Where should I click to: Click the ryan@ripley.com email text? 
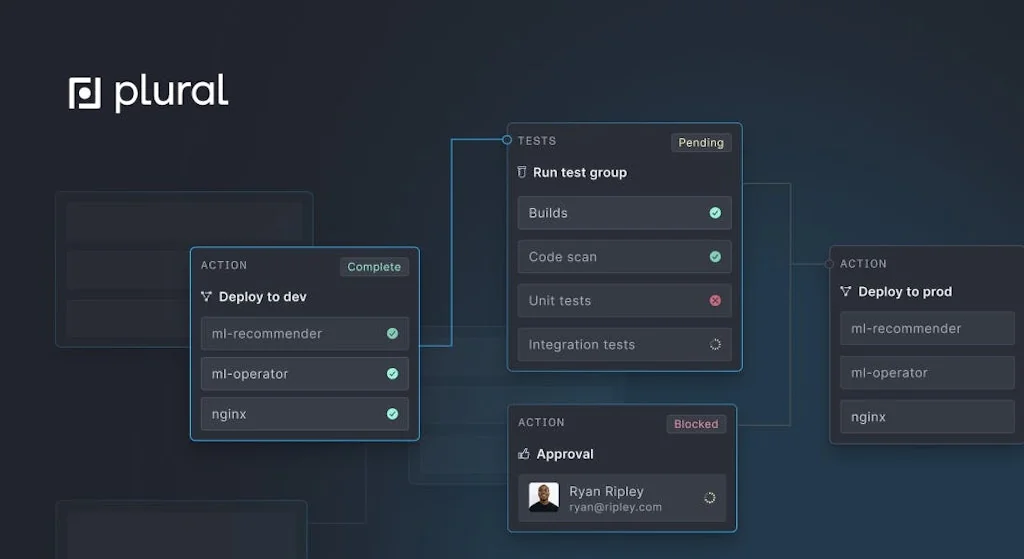coord(615,507)
